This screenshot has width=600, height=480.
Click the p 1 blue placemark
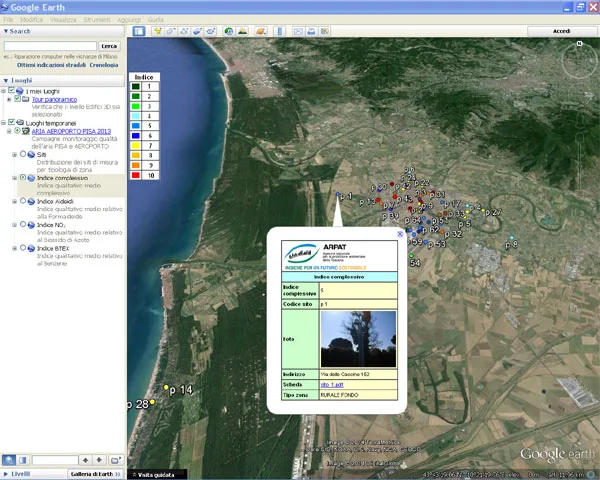(x=338, y=194)
